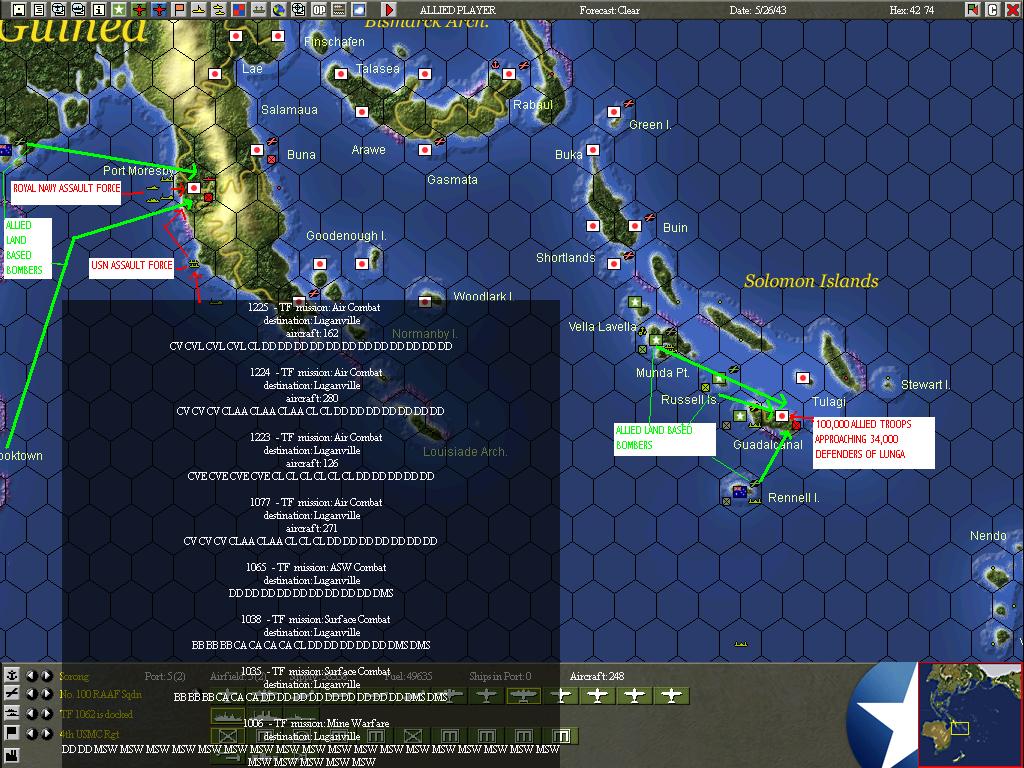
Task: Click the '4th USMC Rgt' text
Action: pyautogui.click(x=89, y=734)
